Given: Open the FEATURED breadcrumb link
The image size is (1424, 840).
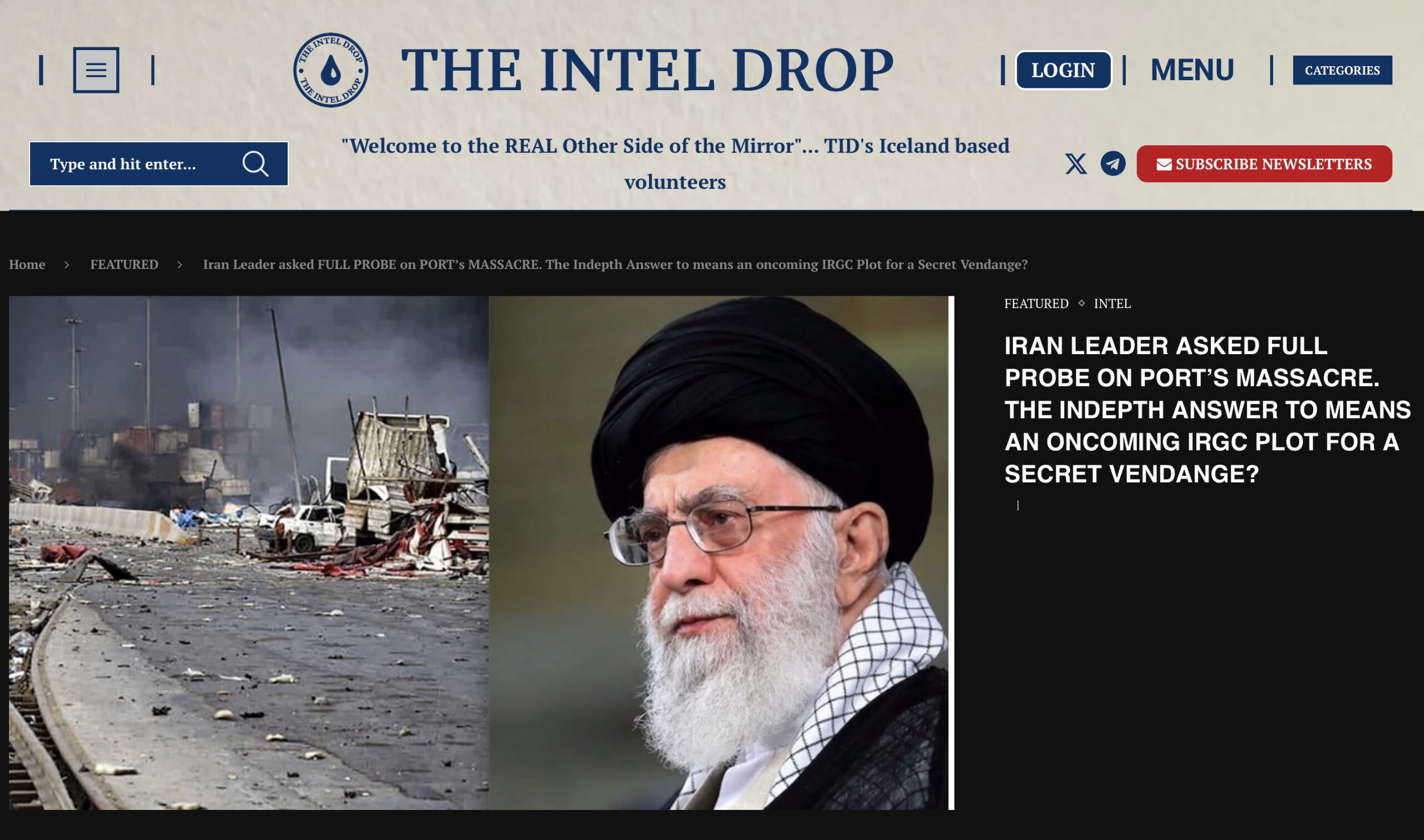Looking at the screenshot, I should click(124, 264).
